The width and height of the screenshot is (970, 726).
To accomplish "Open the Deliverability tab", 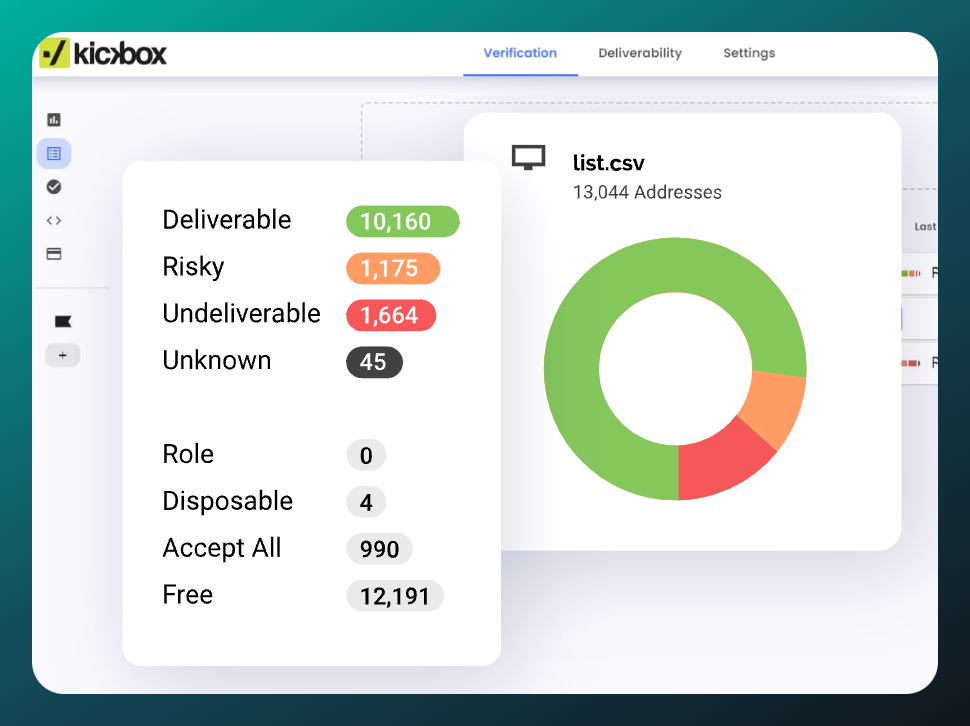I will tap(640, 53).
